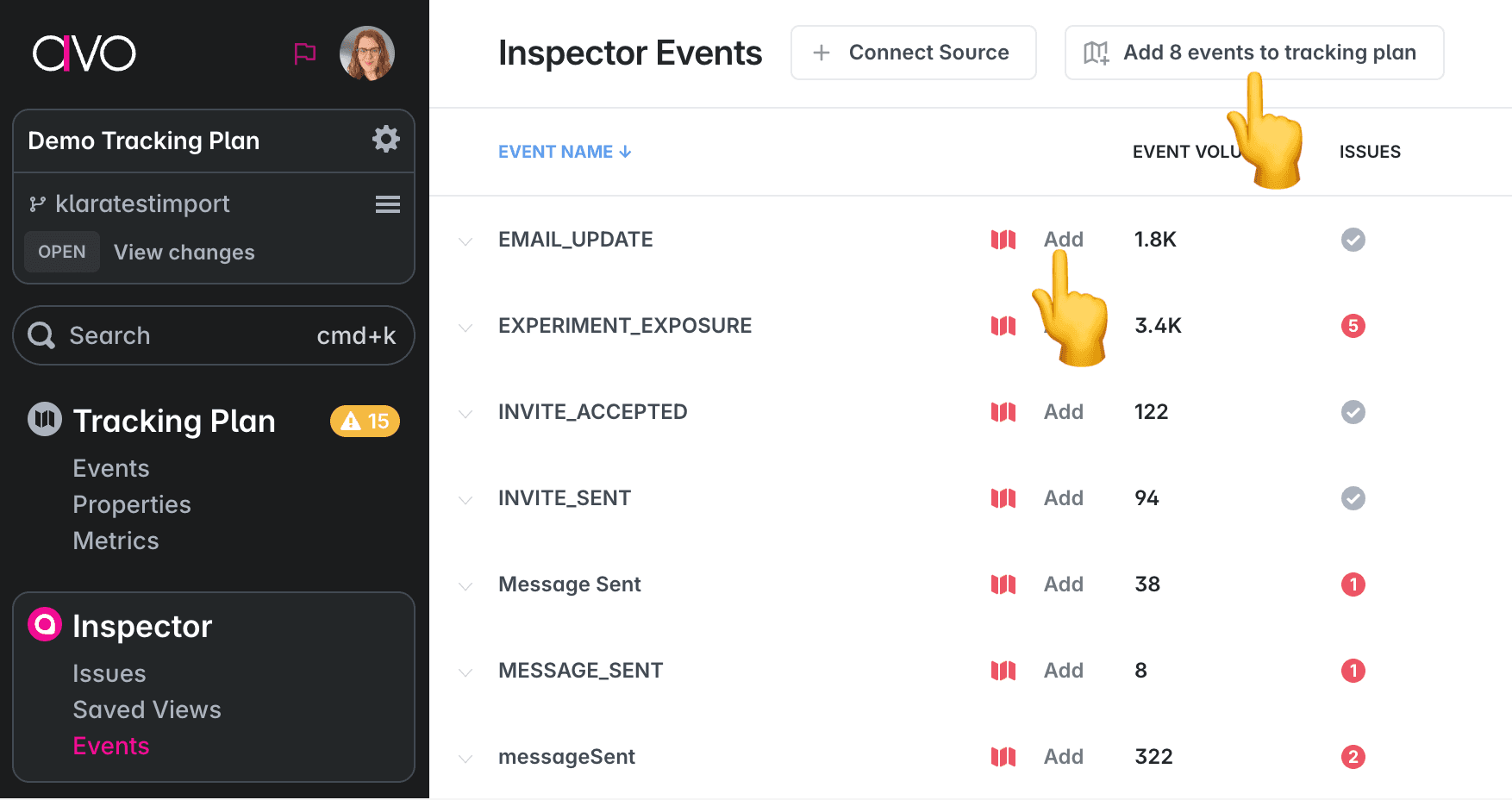Open Properties in Tracking Plan menu
The height and width of the screenshot is (800, 1512).
pyautogui.click(x=132, y=504)
